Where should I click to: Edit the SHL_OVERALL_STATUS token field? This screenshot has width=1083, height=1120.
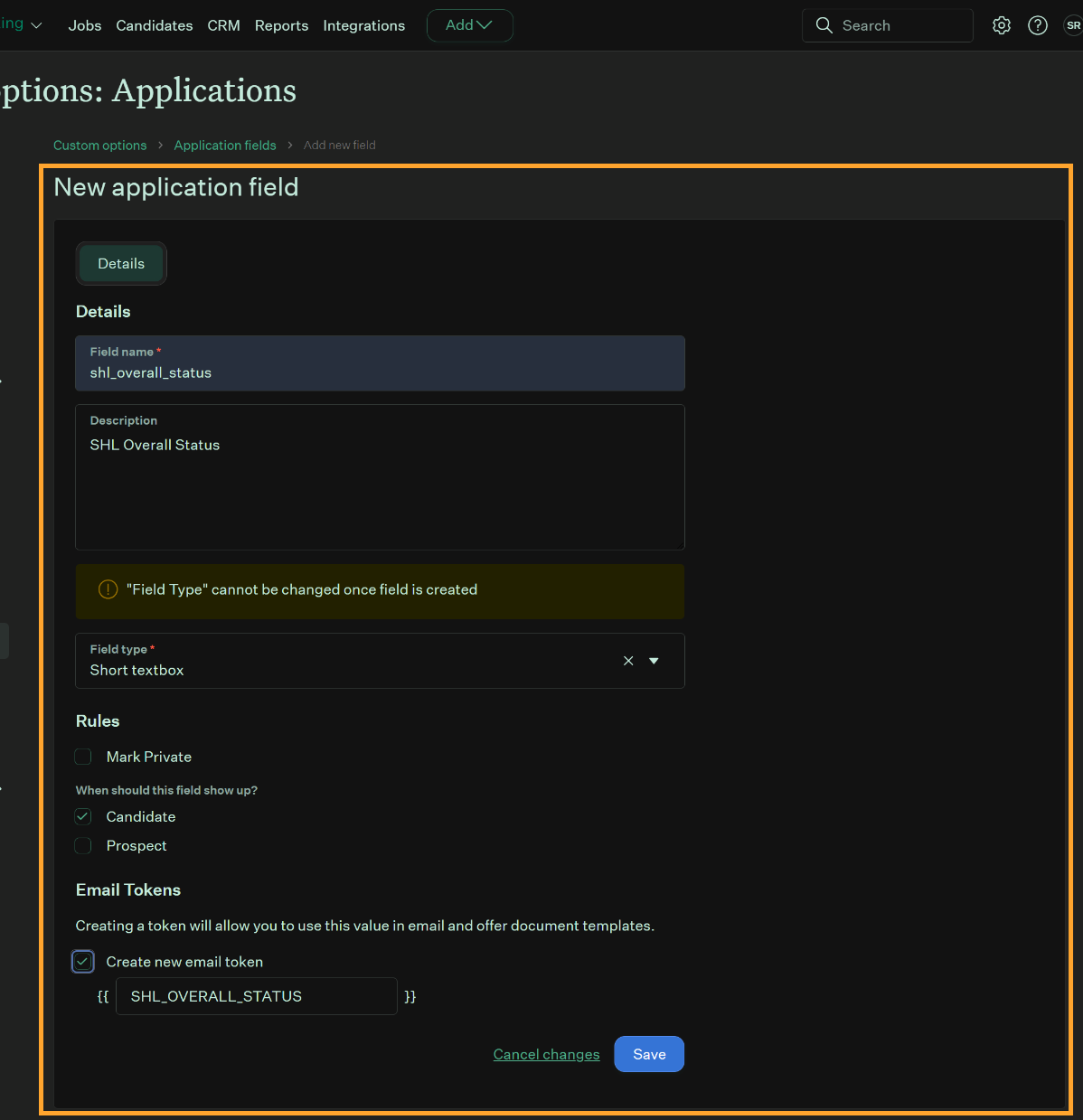click(257, 996)
